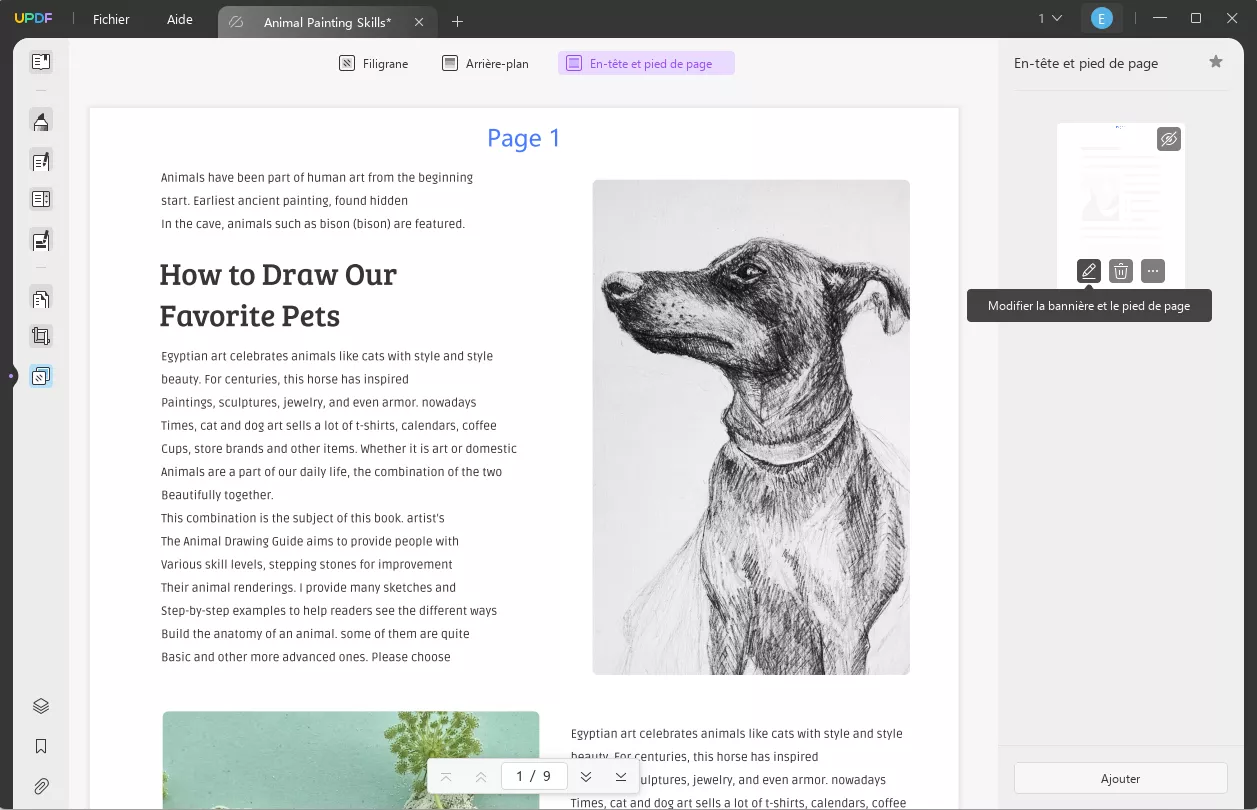This screenshot has width=1257, height=810.
Task: Open the Layers panel at bottom left
Action: point(41,705)
